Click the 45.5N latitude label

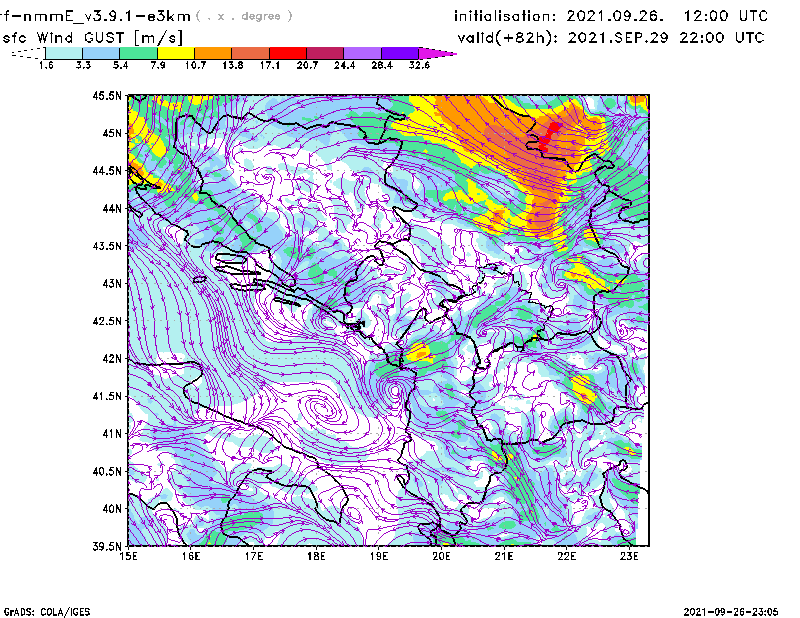click(107, 95)
